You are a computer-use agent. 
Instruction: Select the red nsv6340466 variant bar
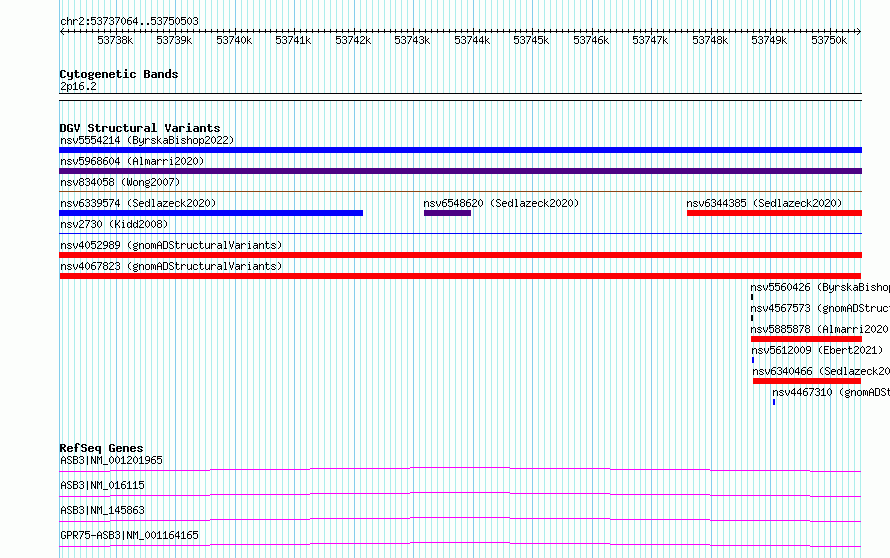pos(807,381)
